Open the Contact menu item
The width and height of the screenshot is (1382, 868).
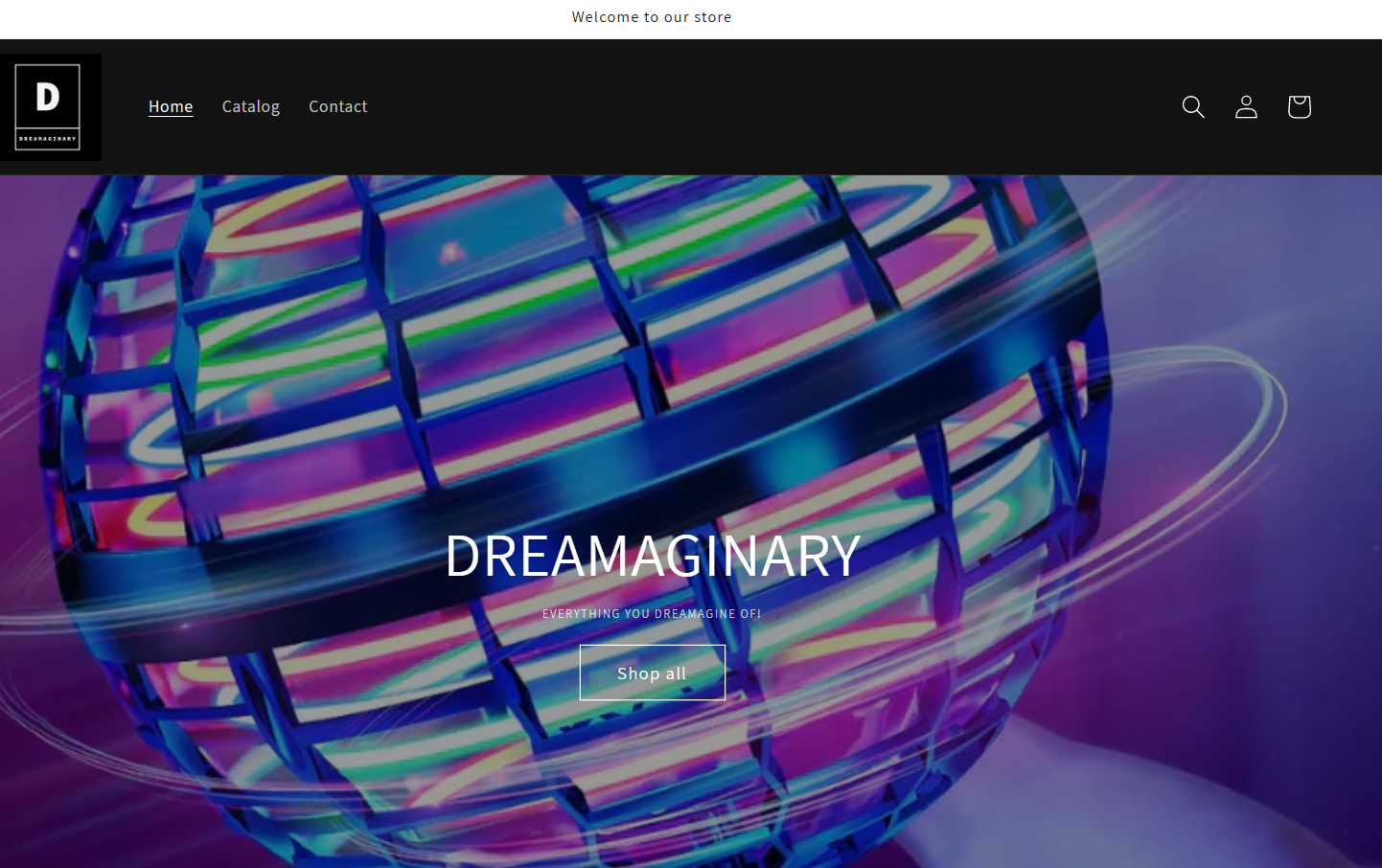pyautogui.click(x=338, y=106)
